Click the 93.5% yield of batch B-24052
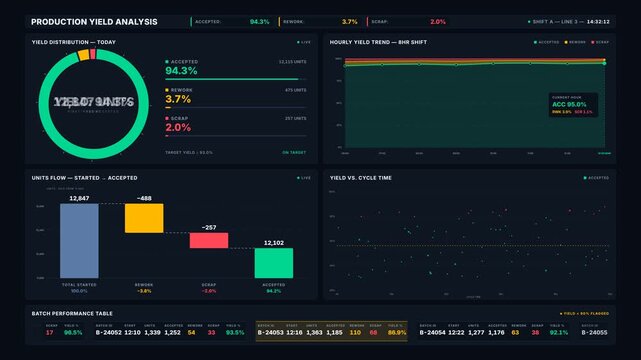The height and width of the screenshot is (360, 641). click(x=235, y=333)
